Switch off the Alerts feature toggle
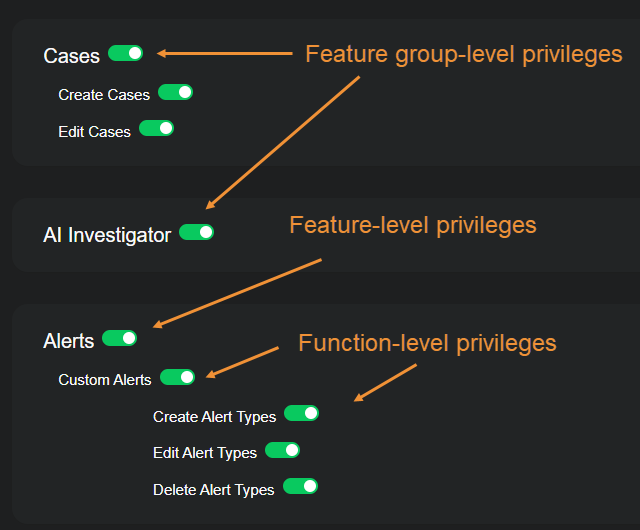The image size is (640, 530). coord(119,338)
